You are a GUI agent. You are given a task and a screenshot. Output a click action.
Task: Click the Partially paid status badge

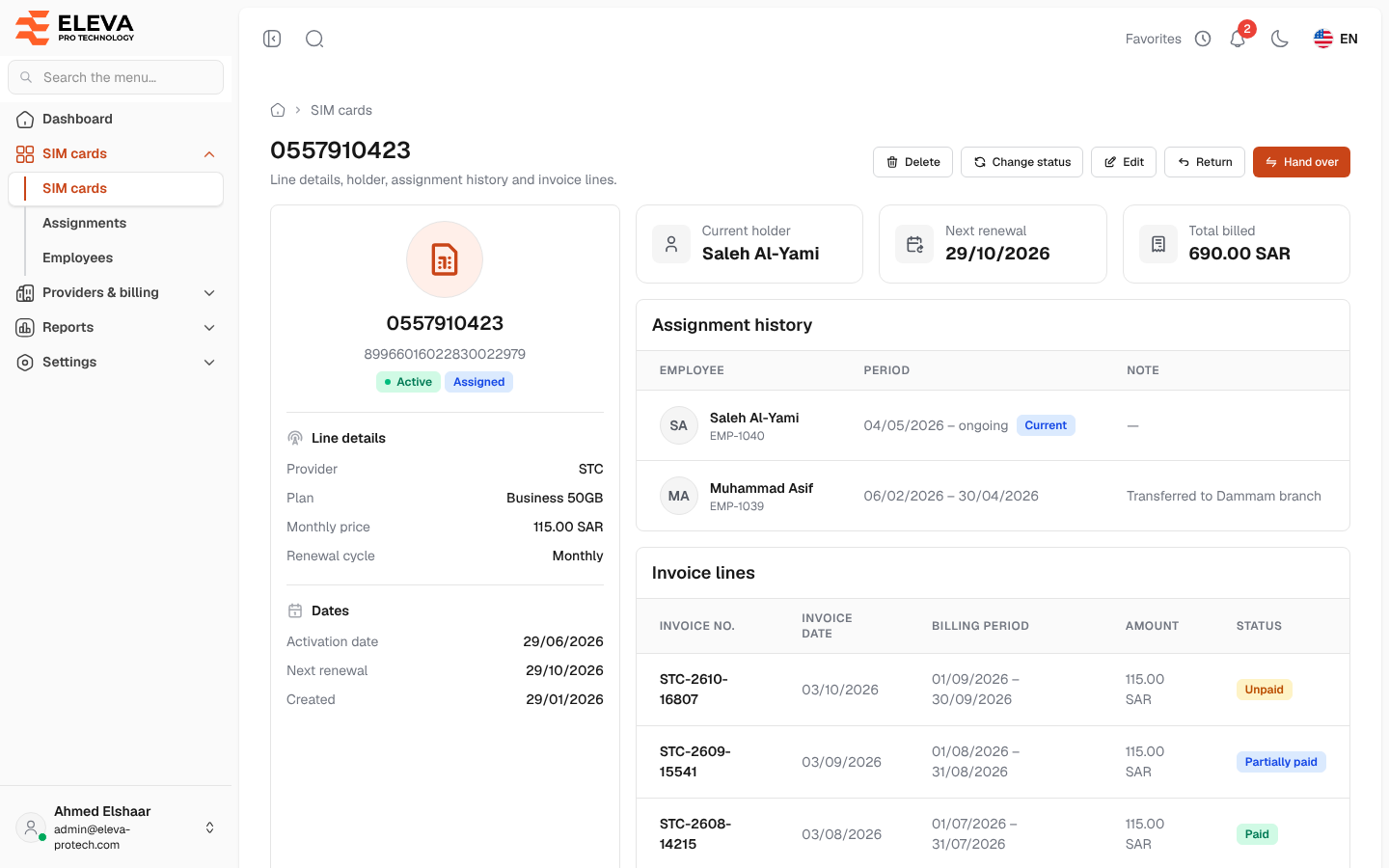[1281, 762]
